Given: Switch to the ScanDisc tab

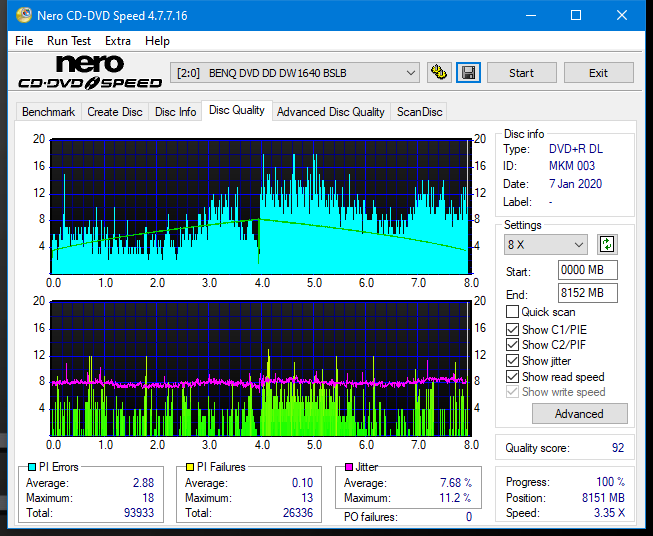Looking at the screenshot, I should (419, 112).
